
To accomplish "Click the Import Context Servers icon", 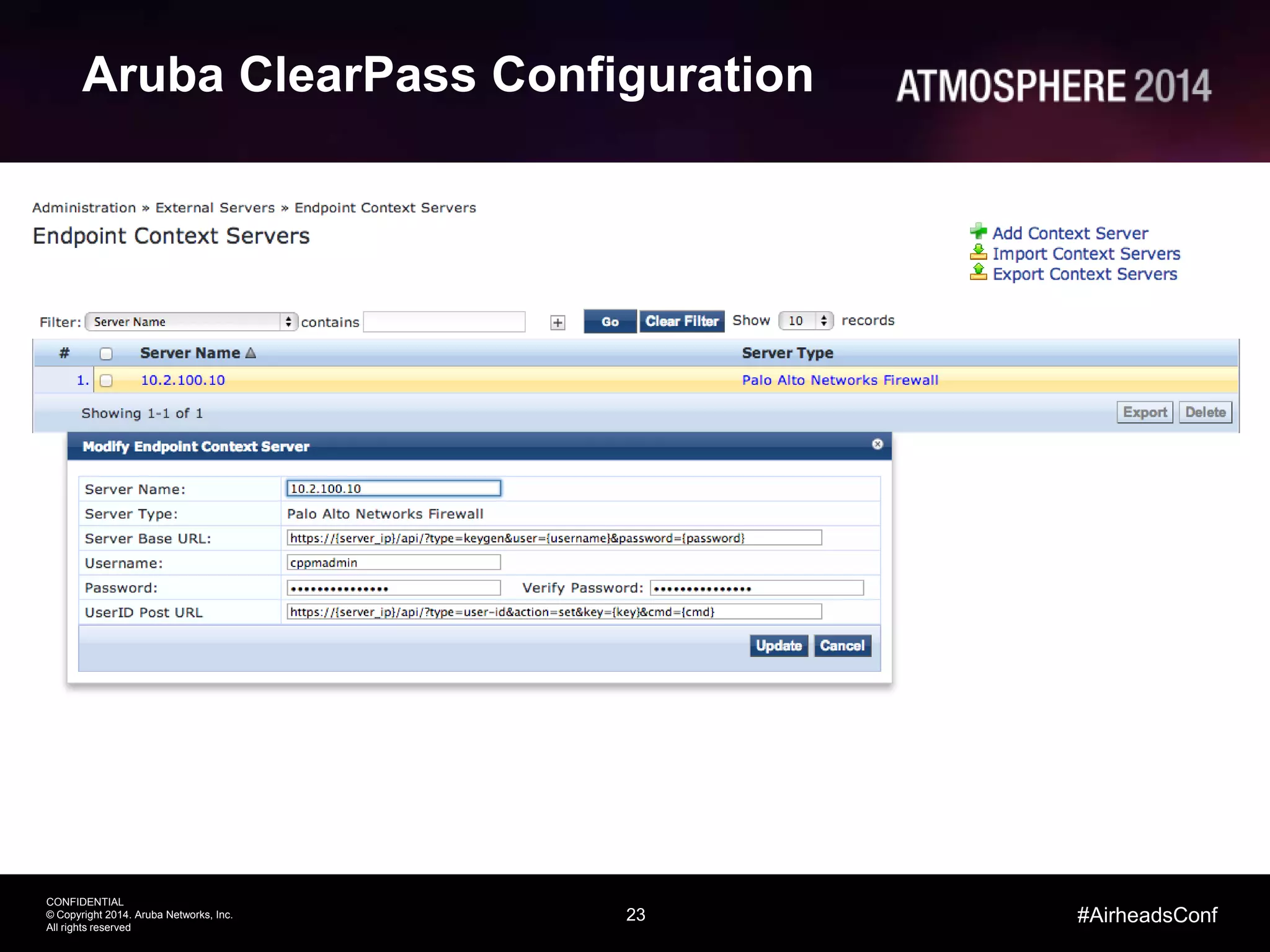I will coord(979,252).
